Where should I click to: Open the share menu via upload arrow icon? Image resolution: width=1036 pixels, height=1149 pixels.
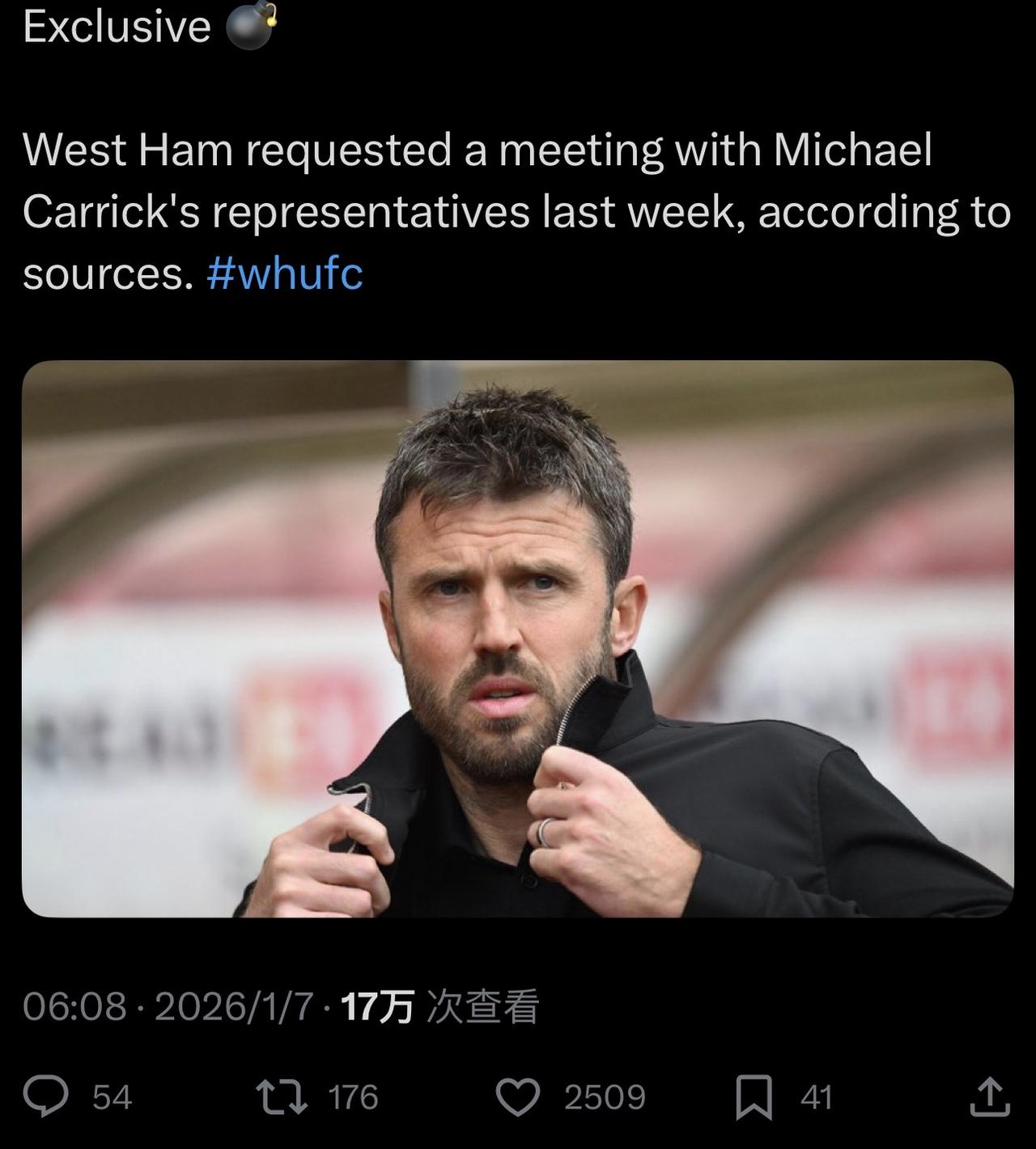pyautogui.click(x=989, y=1097)
